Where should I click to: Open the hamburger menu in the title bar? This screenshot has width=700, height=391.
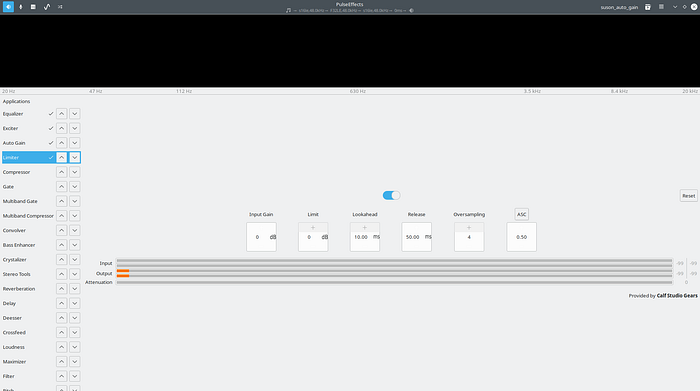662,7
